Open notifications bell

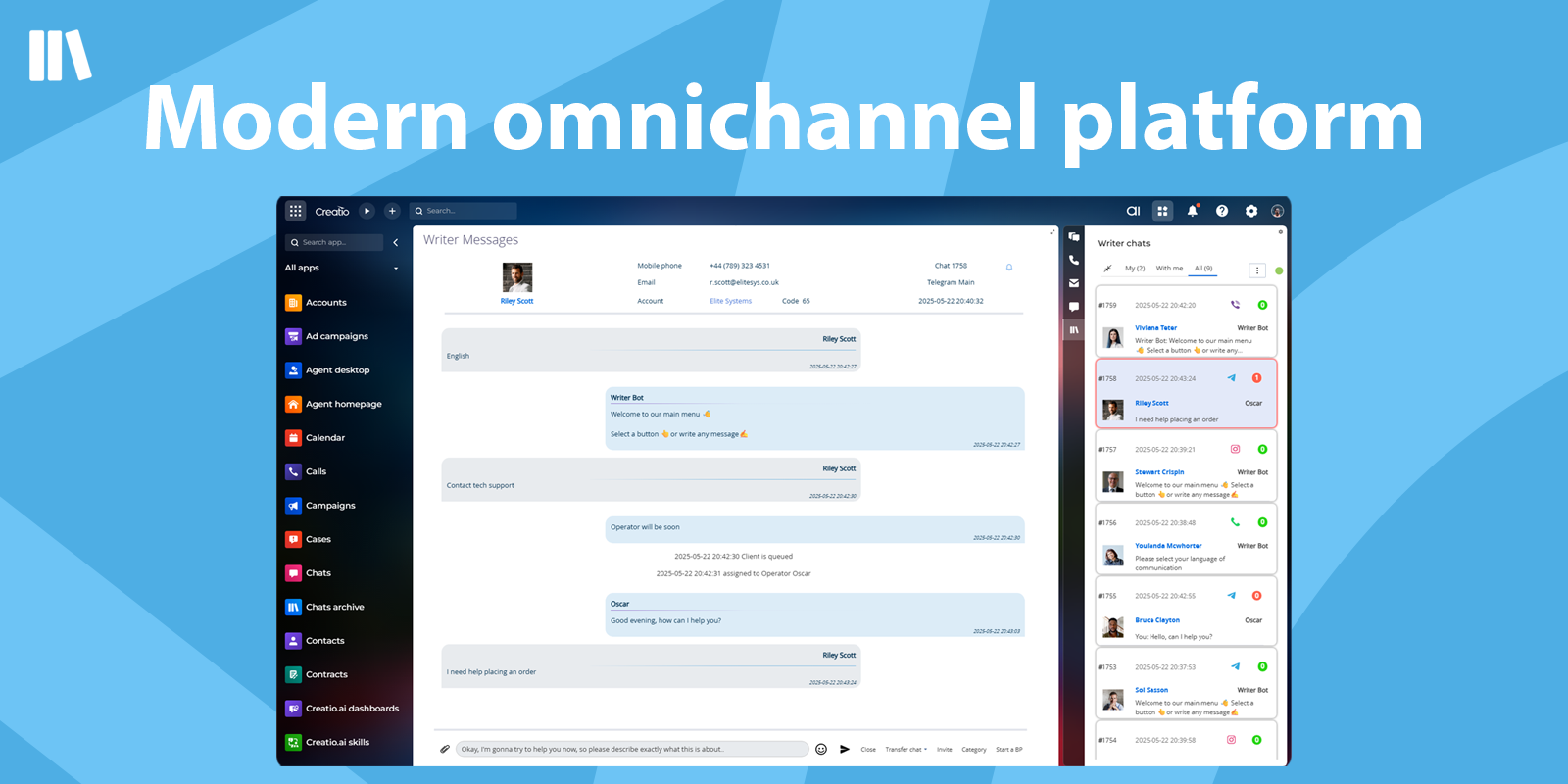coord(1193,211)
